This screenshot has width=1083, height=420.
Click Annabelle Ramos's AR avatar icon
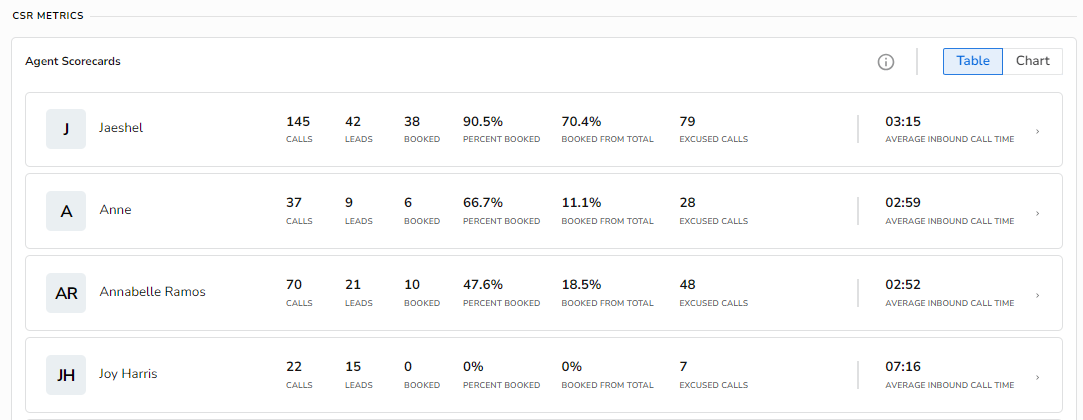click(x=66, y=293)
